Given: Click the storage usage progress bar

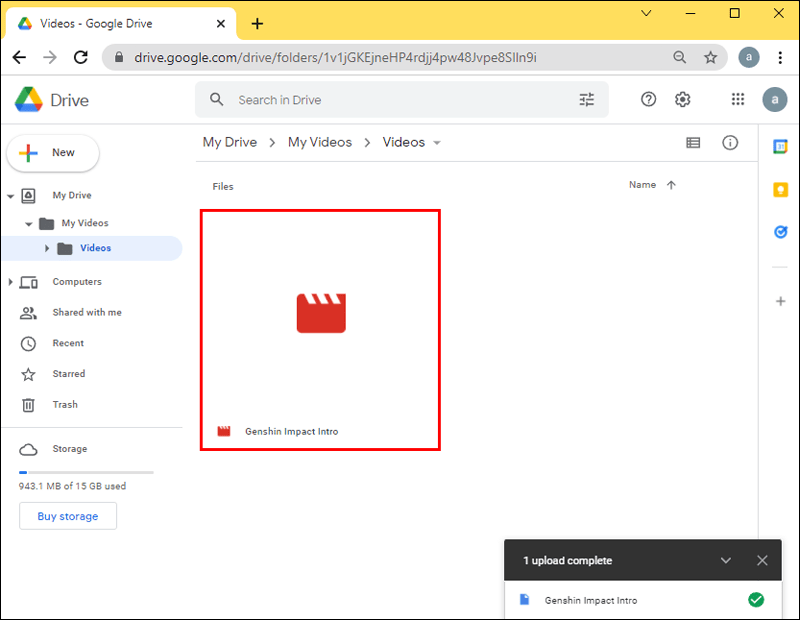Looking at the screenshot, I should 86,473.
